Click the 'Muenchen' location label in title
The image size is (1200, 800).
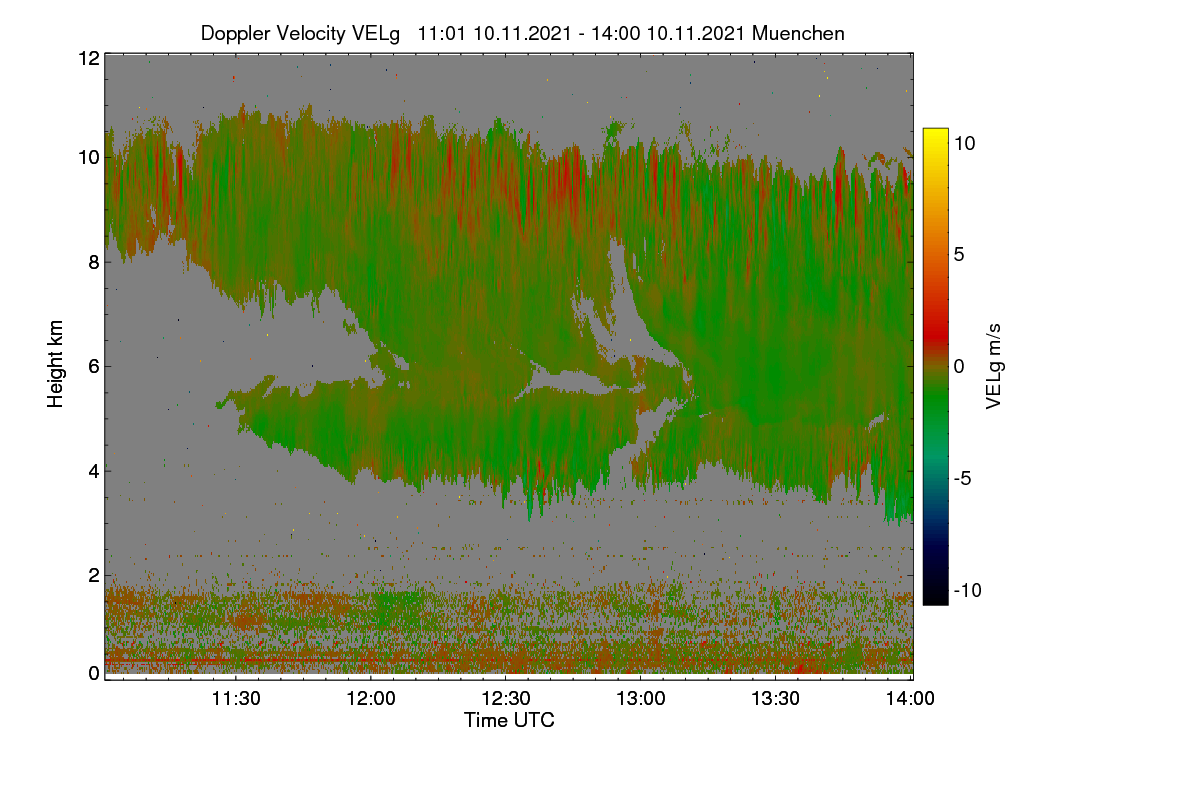pos(798,33)
